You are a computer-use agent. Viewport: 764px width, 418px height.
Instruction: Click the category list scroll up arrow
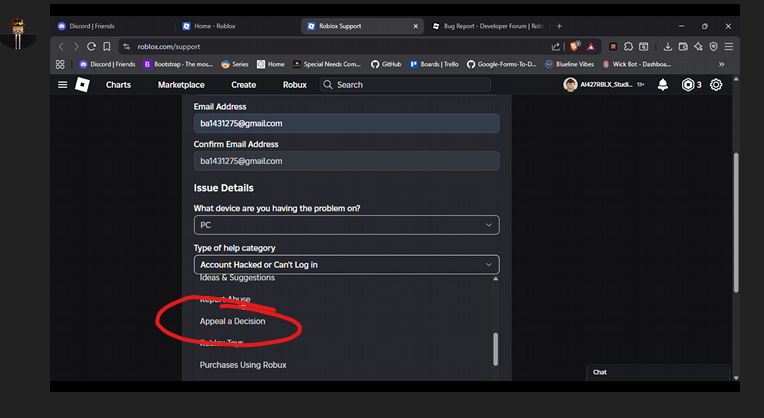[496, 279]
